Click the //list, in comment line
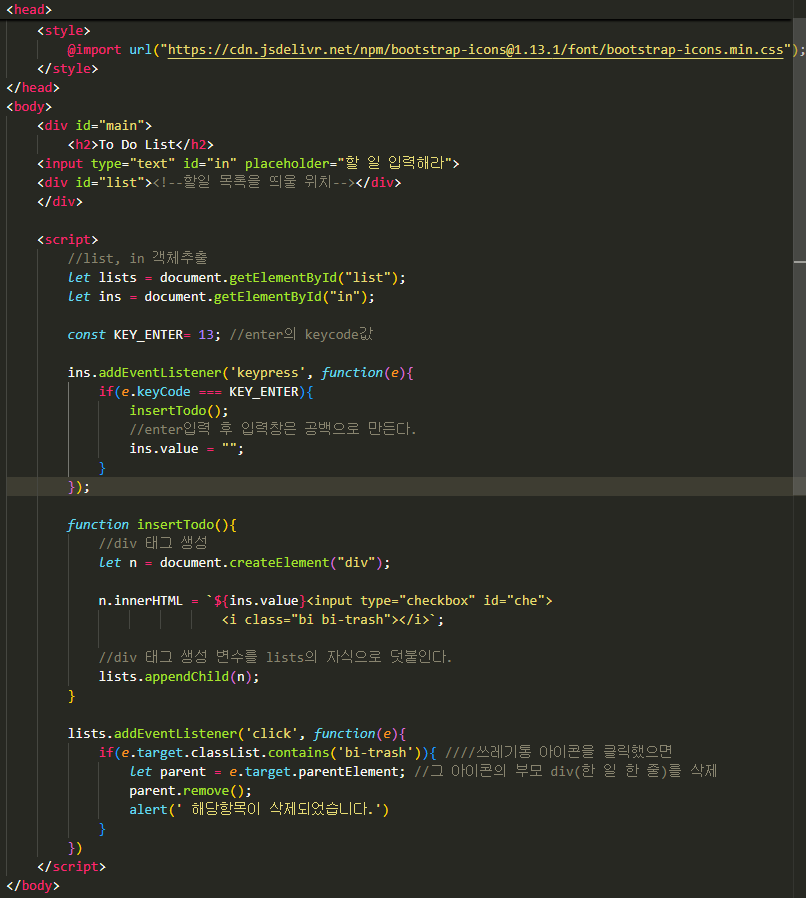This screenshot has height=898, width=806. click(137, 258)
